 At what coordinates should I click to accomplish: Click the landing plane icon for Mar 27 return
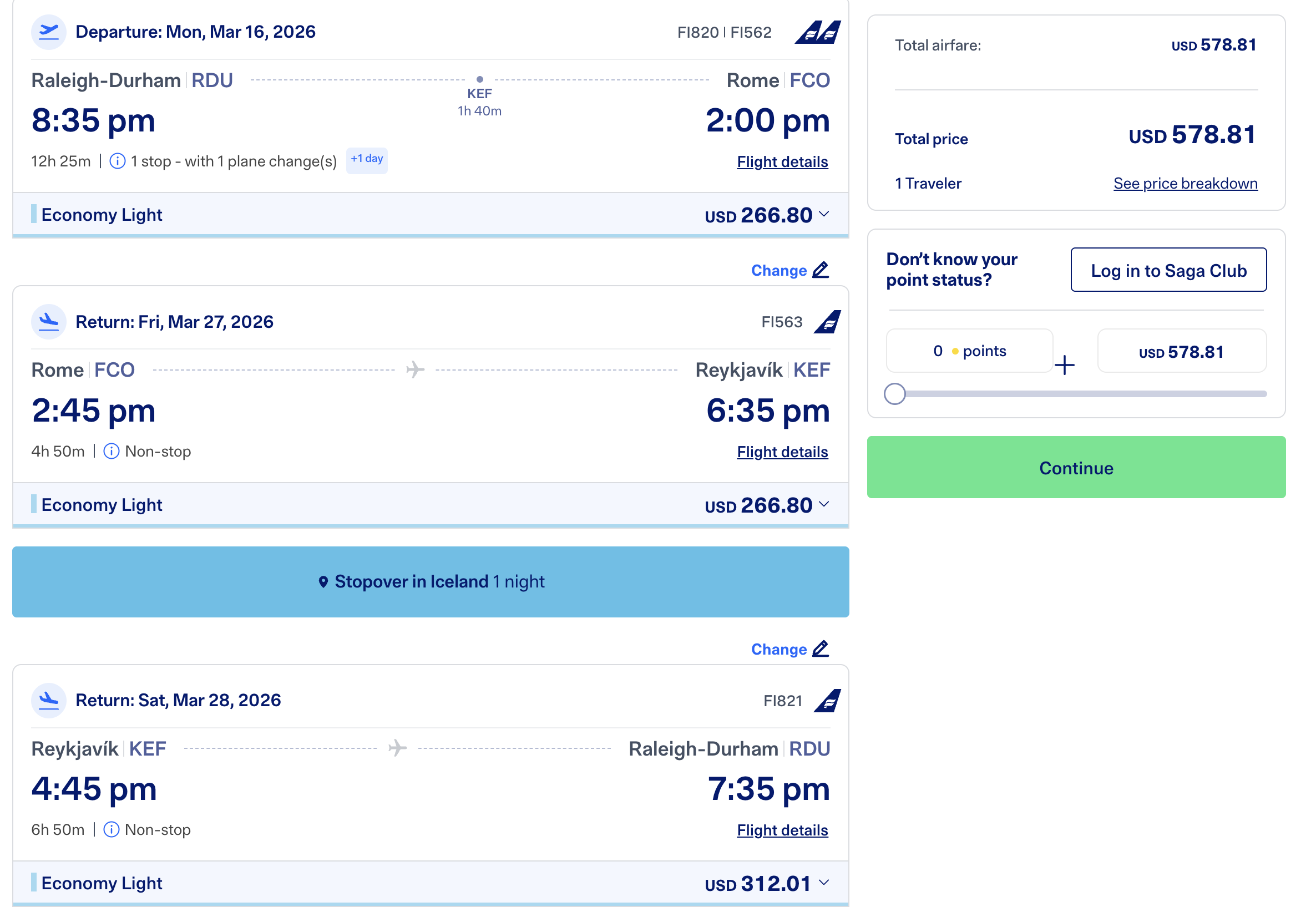point(49,322)
